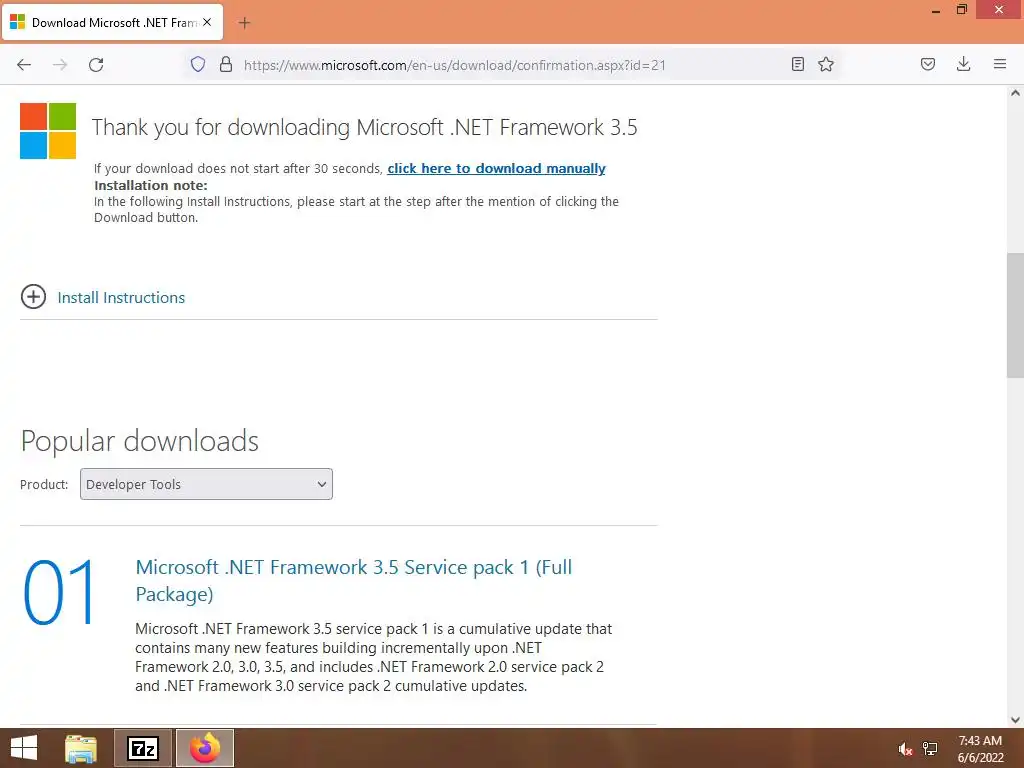Click 'click here to download manually' link

tap(496, 168)
